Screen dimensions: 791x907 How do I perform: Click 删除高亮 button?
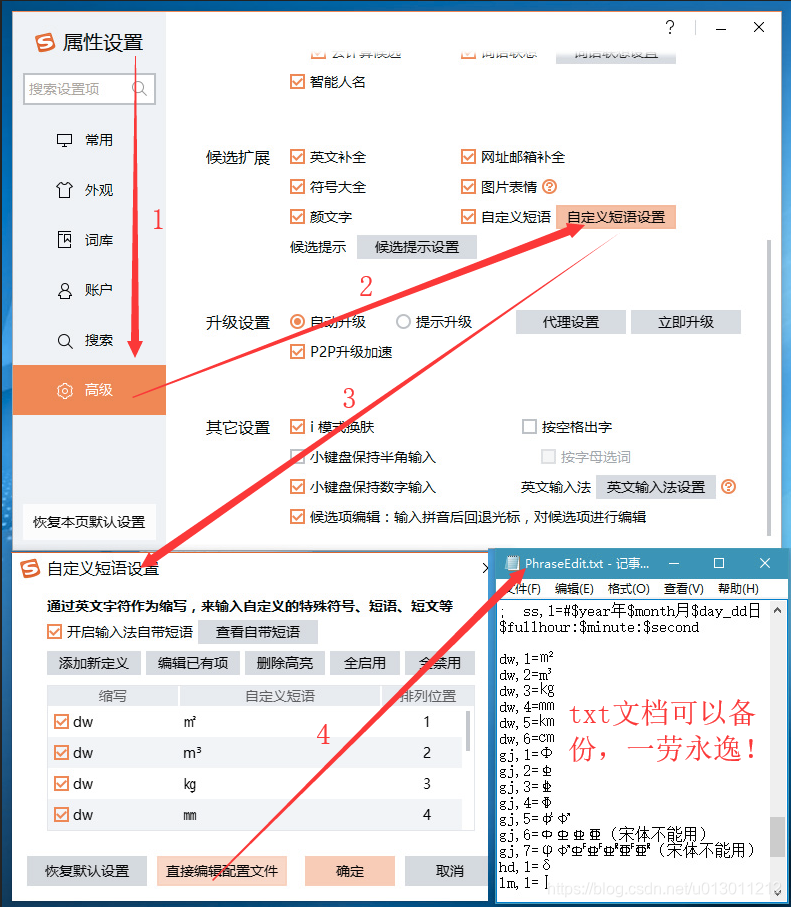click(285, 663)
